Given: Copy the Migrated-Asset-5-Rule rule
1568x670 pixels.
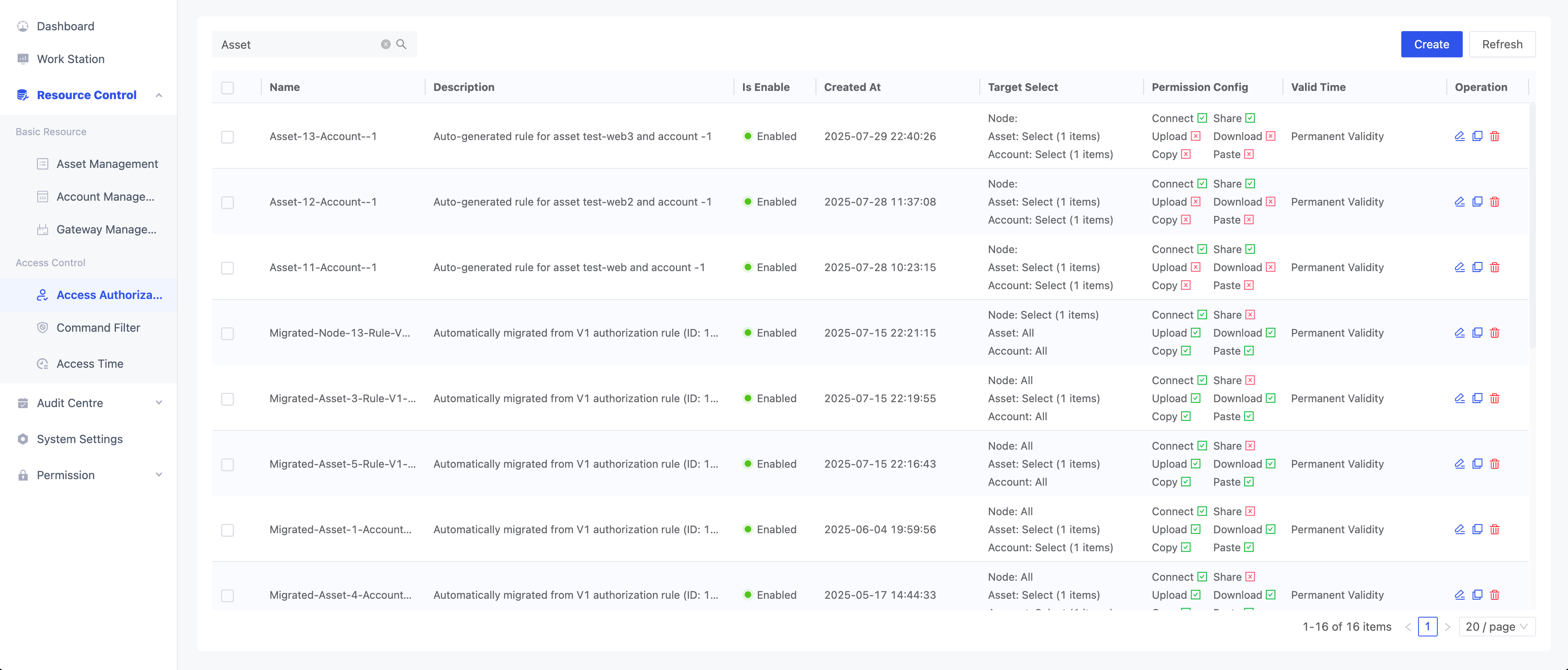Looking at the screenshot, I should tap(1477, 464).
